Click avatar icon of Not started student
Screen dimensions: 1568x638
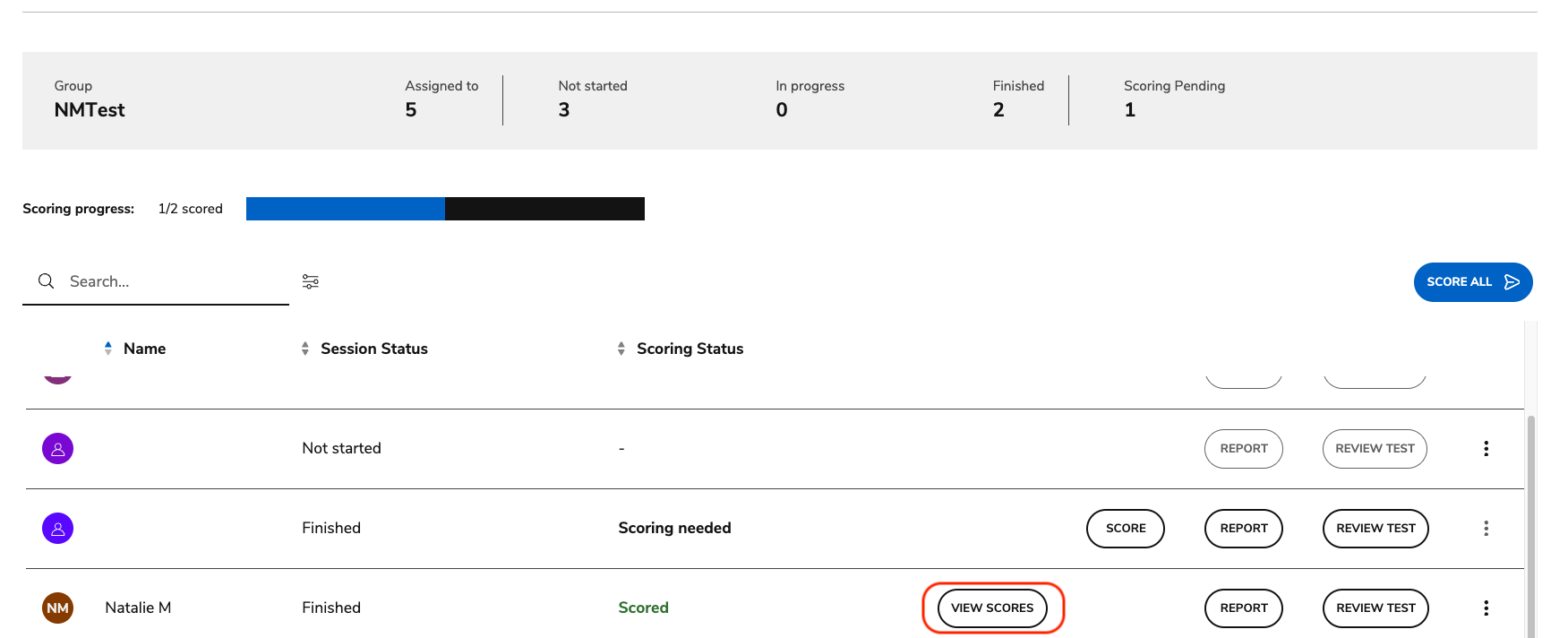[x=57, y=448]
